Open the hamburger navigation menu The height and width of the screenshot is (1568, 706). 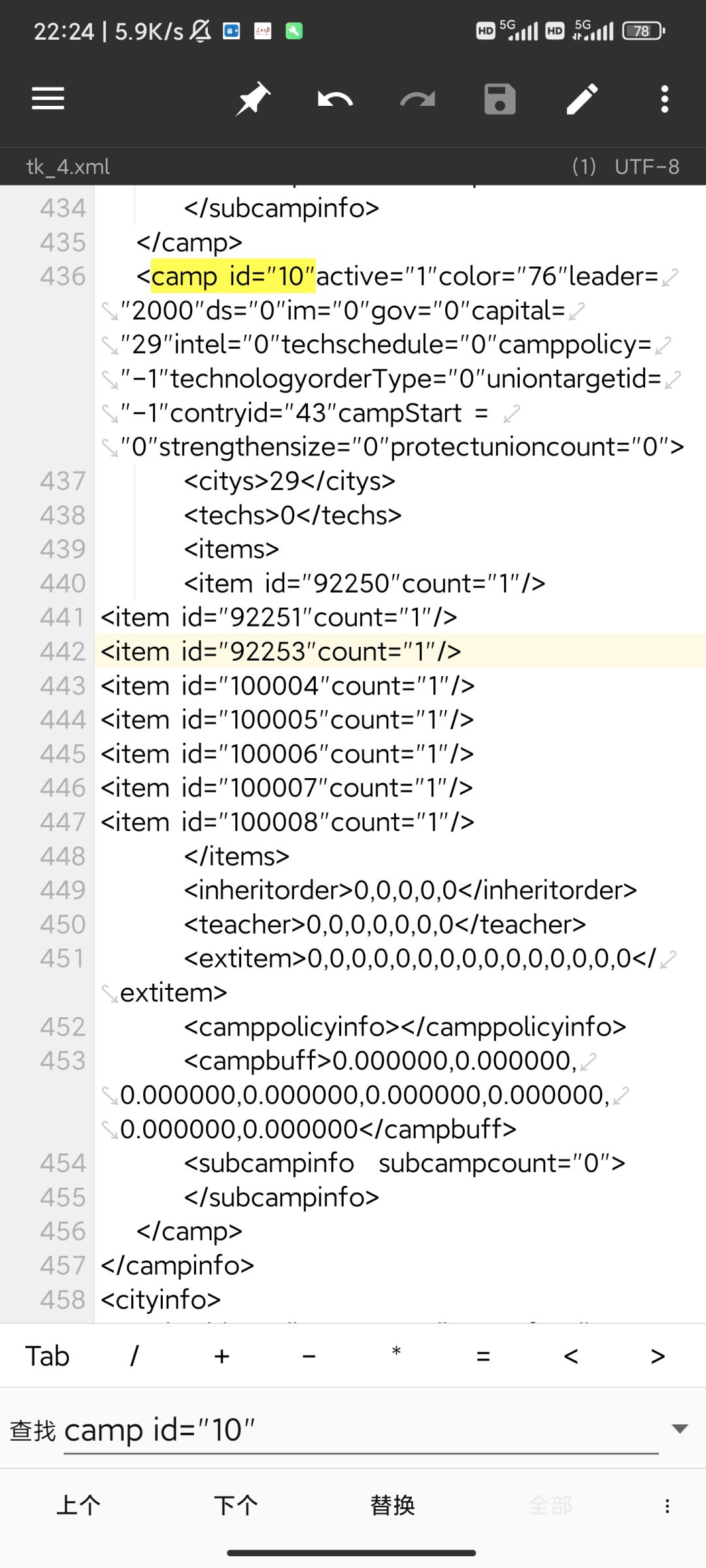click(x=48, y=99)
